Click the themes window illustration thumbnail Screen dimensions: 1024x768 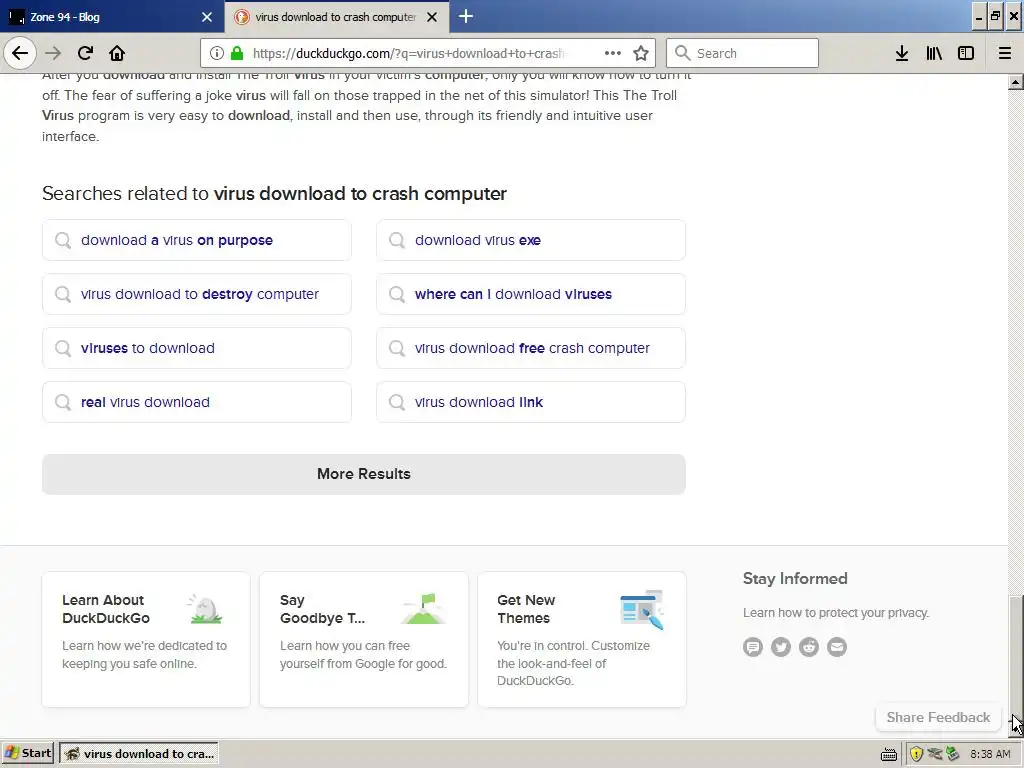(641, 609)
